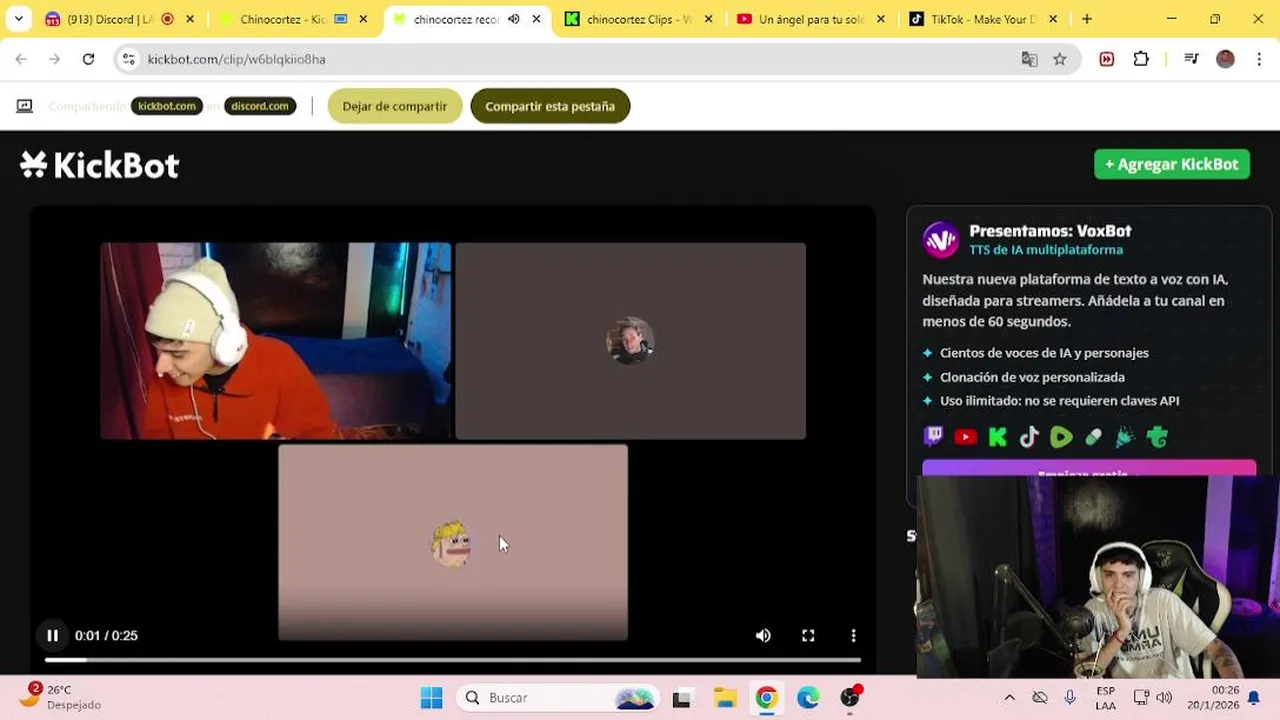
Task: Expand the hidden system tray icons
Action: click(1009, 698)
